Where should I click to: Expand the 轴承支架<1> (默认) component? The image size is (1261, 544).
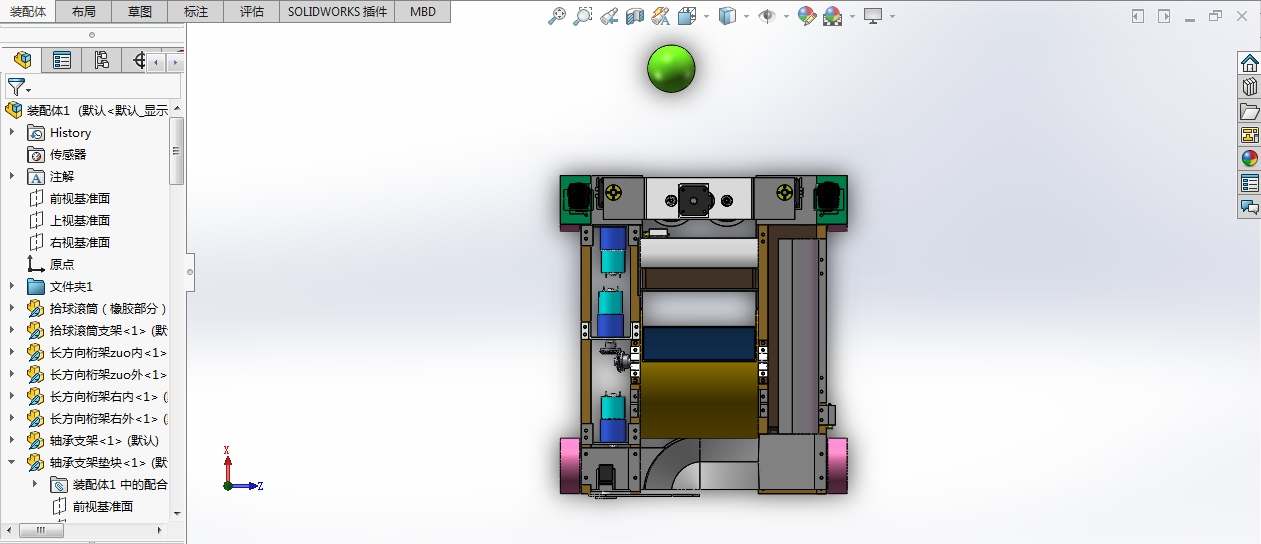pos(12,440)
